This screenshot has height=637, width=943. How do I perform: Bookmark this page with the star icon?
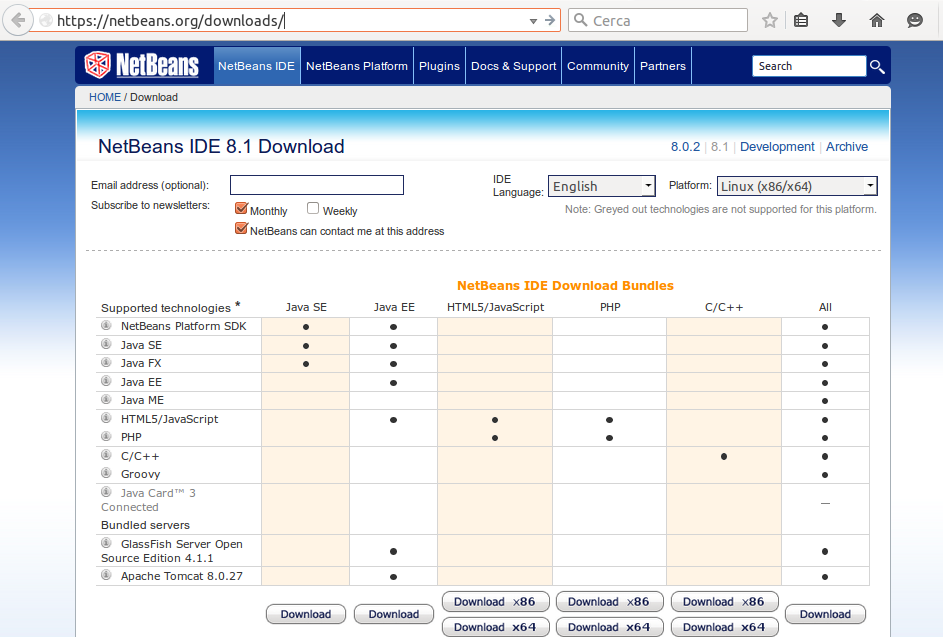769,21
